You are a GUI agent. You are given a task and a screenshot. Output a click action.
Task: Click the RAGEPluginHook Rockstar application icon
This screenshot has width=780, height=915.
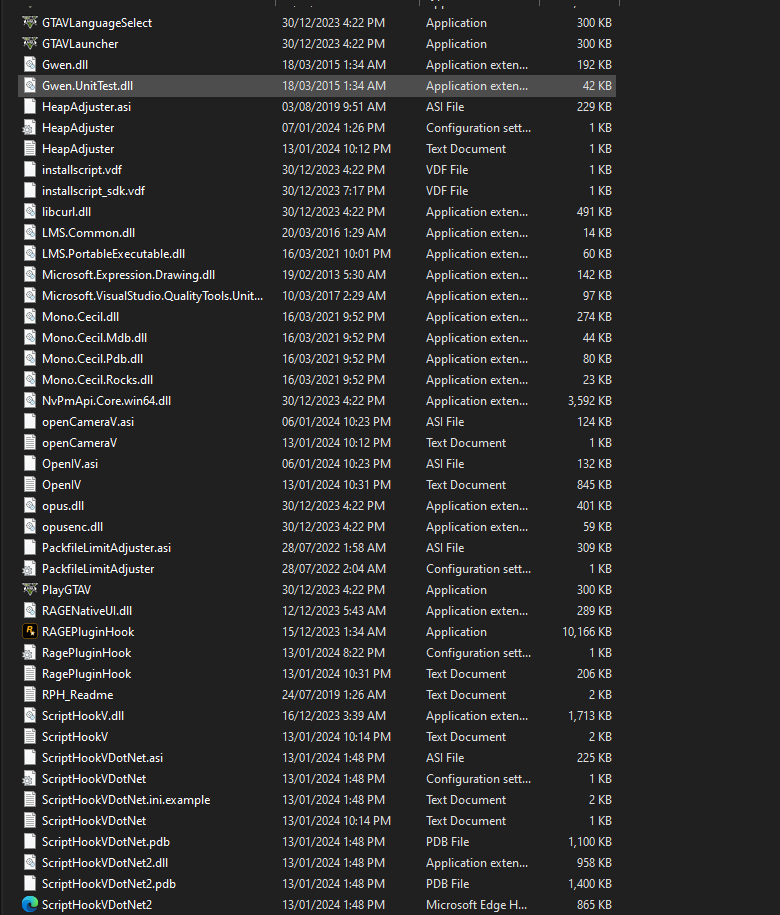pos(30,631)
